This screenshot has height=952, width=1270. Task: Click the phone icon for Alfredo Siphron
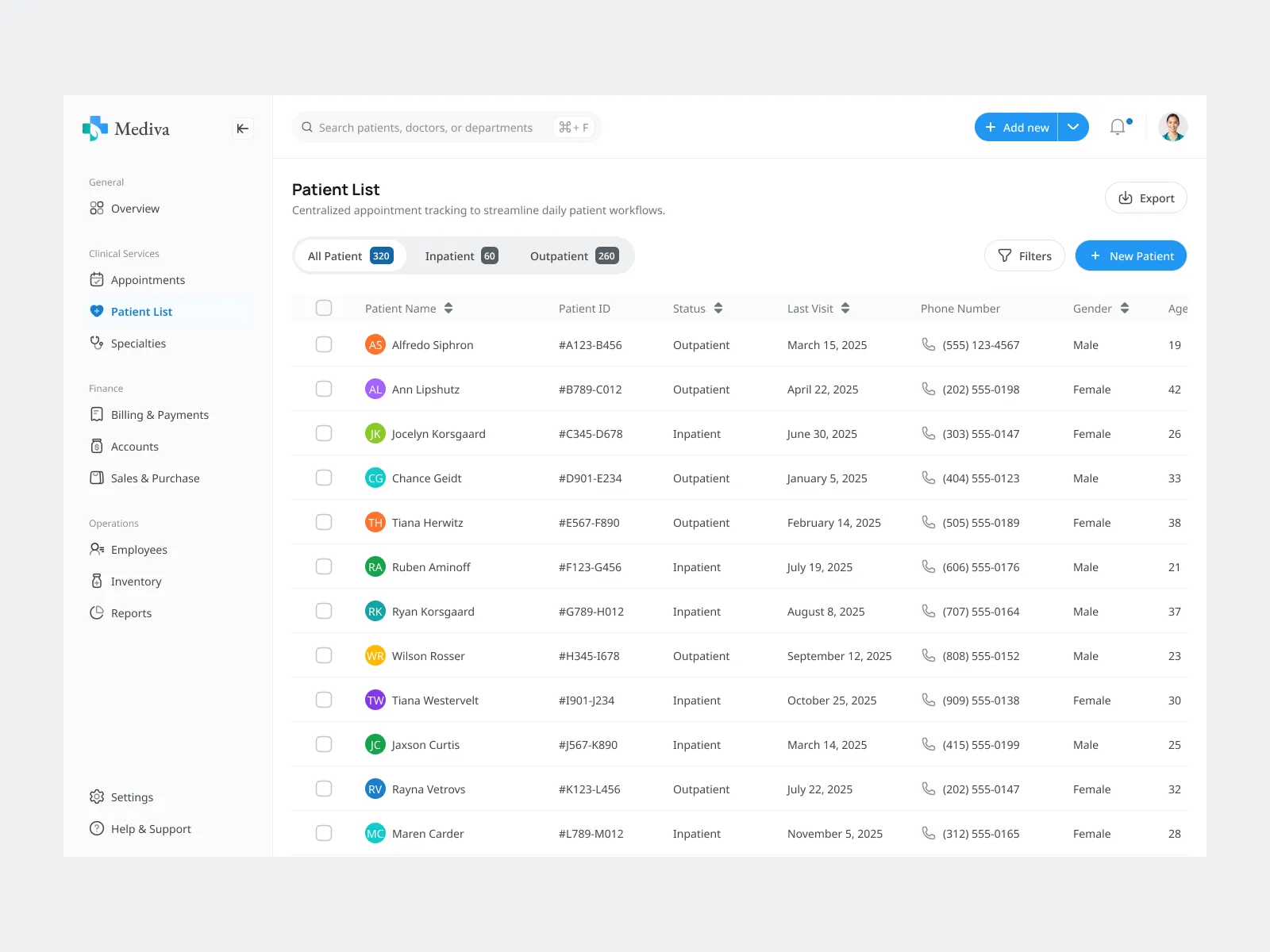[x=928, y=344]
